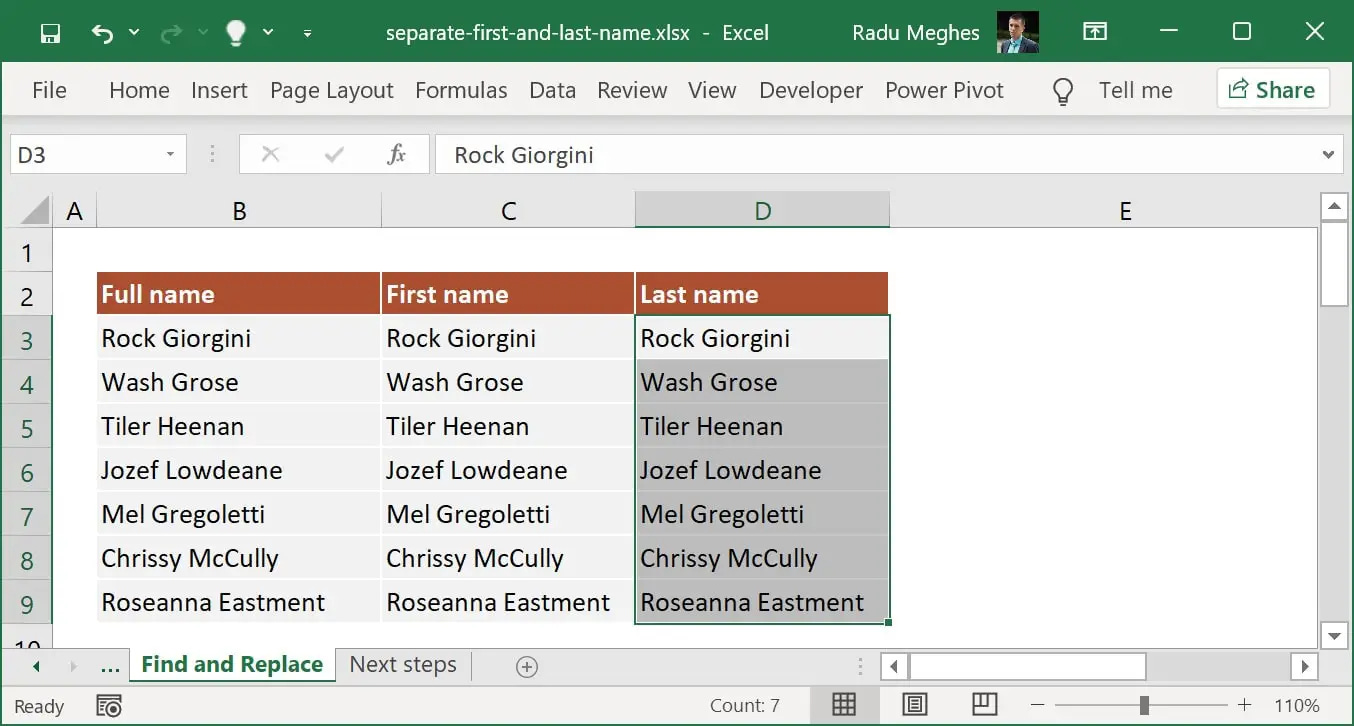Click the macro recording icon in status bar
The image size is (1354, 726).
pos(108,705)
